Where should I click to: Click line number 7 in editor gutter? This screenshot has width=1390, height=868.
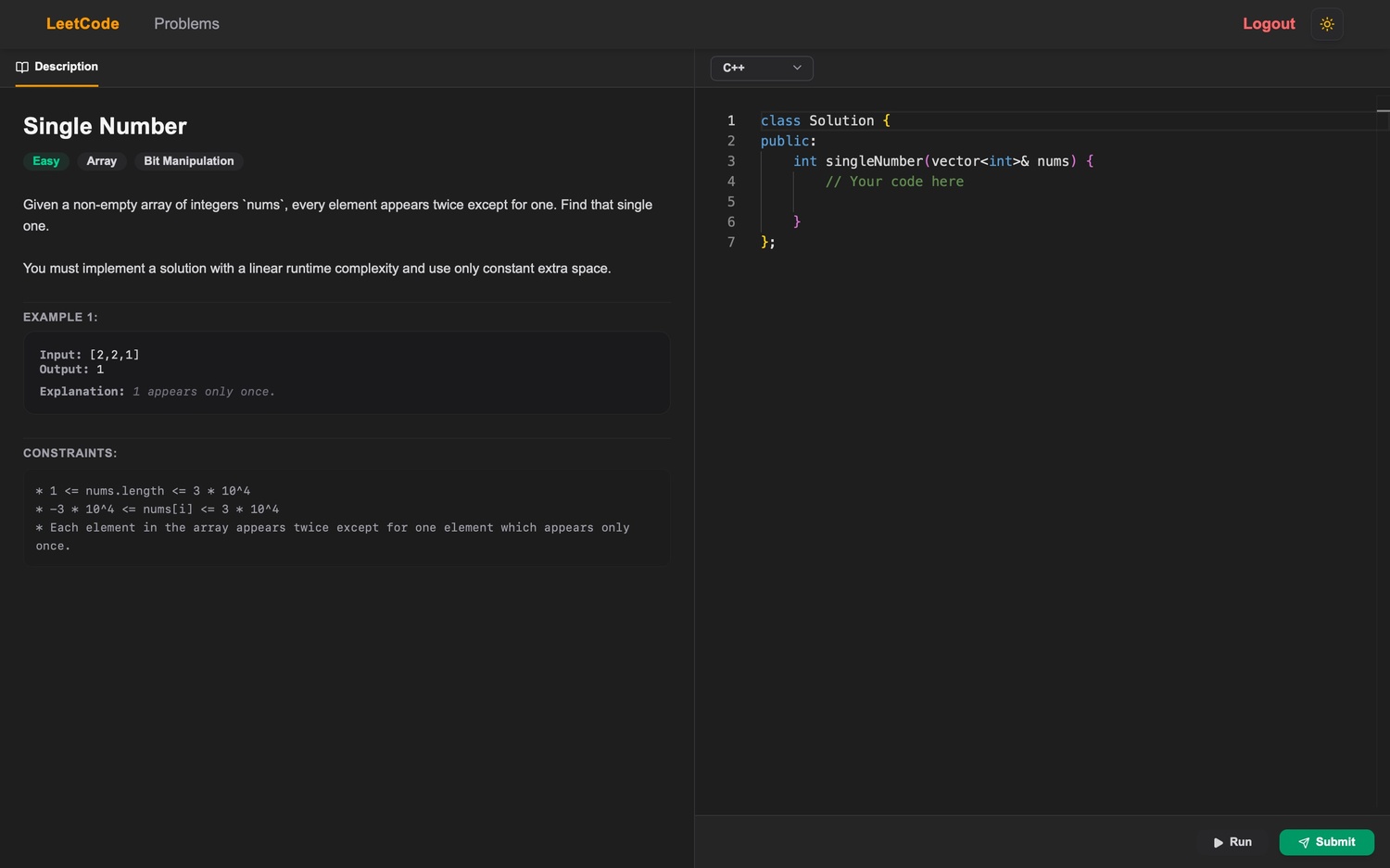tap(731, 242)
